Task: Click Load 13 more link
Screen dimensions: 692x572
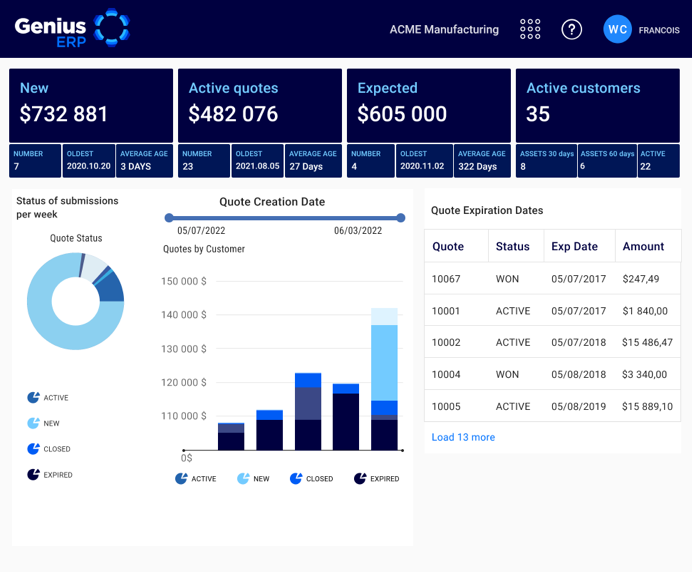Action: (463, 437)
